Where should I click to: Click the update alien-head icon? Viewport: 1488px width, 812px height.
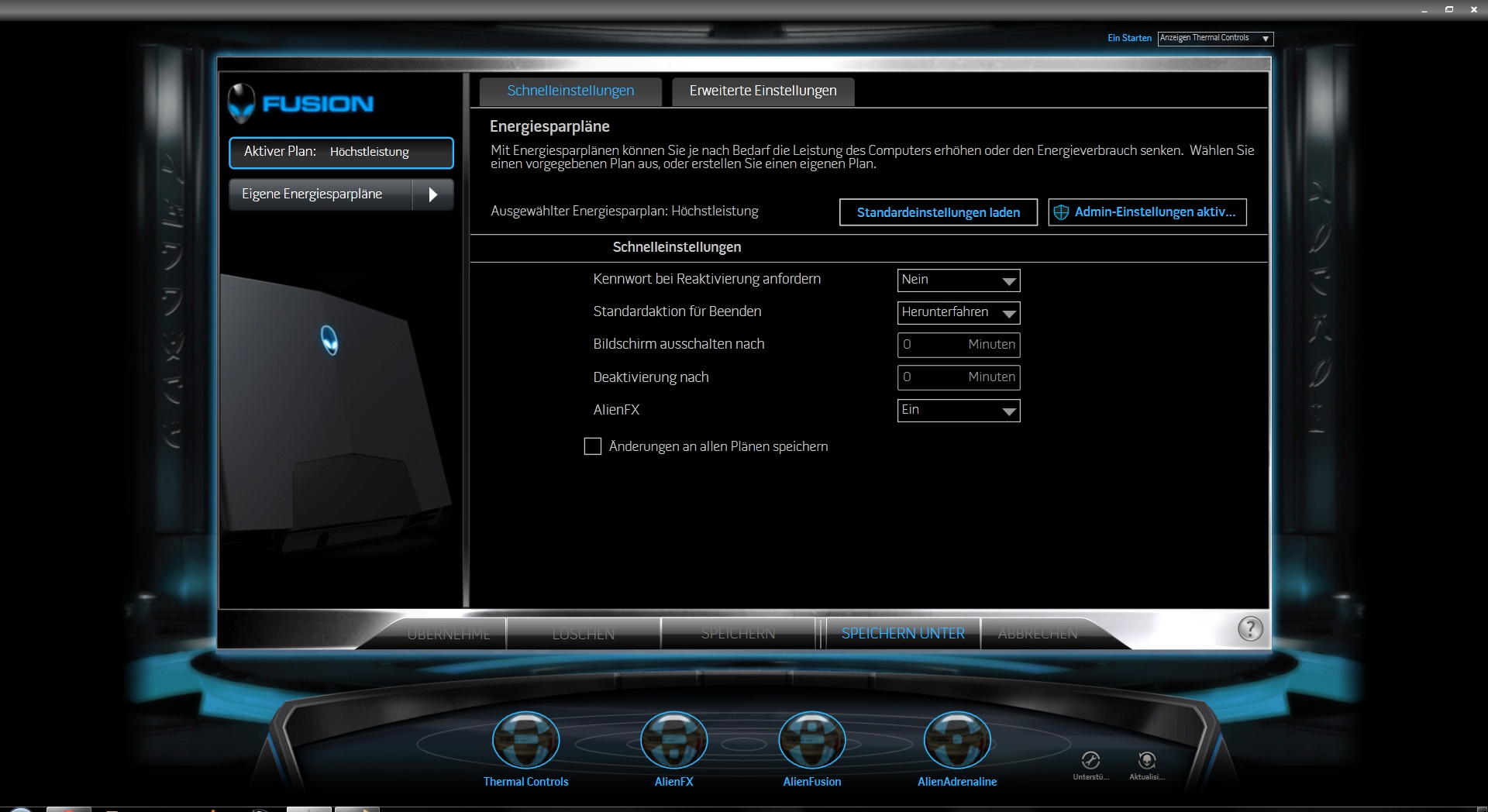(1147, 759)
